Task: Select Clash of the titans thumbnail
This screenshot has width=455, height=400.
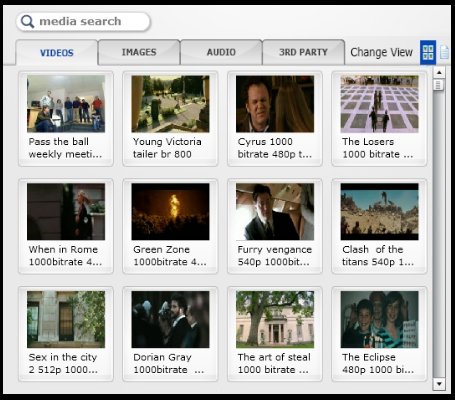Action: click(379, 212)
